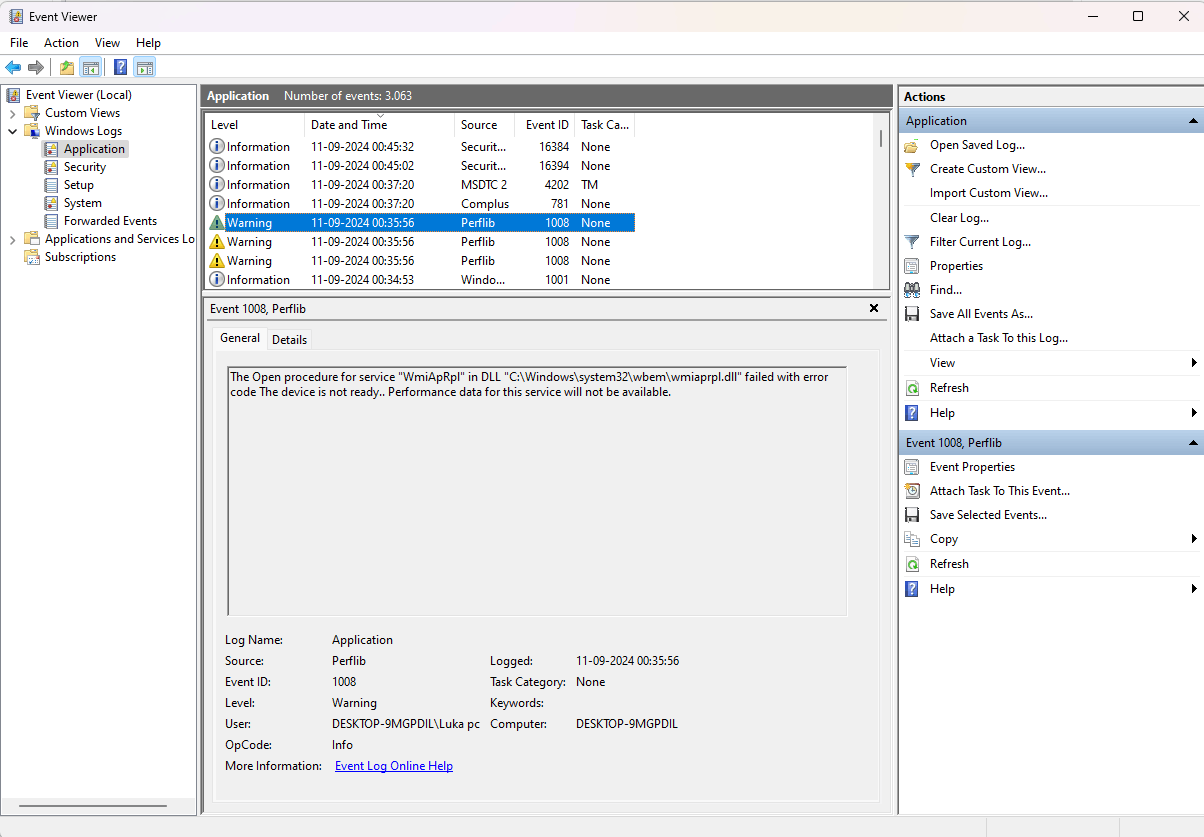Viewport: 1204px width, 837px height.
Task: Select the Information event 1001 row
Action: coord(420,280)
